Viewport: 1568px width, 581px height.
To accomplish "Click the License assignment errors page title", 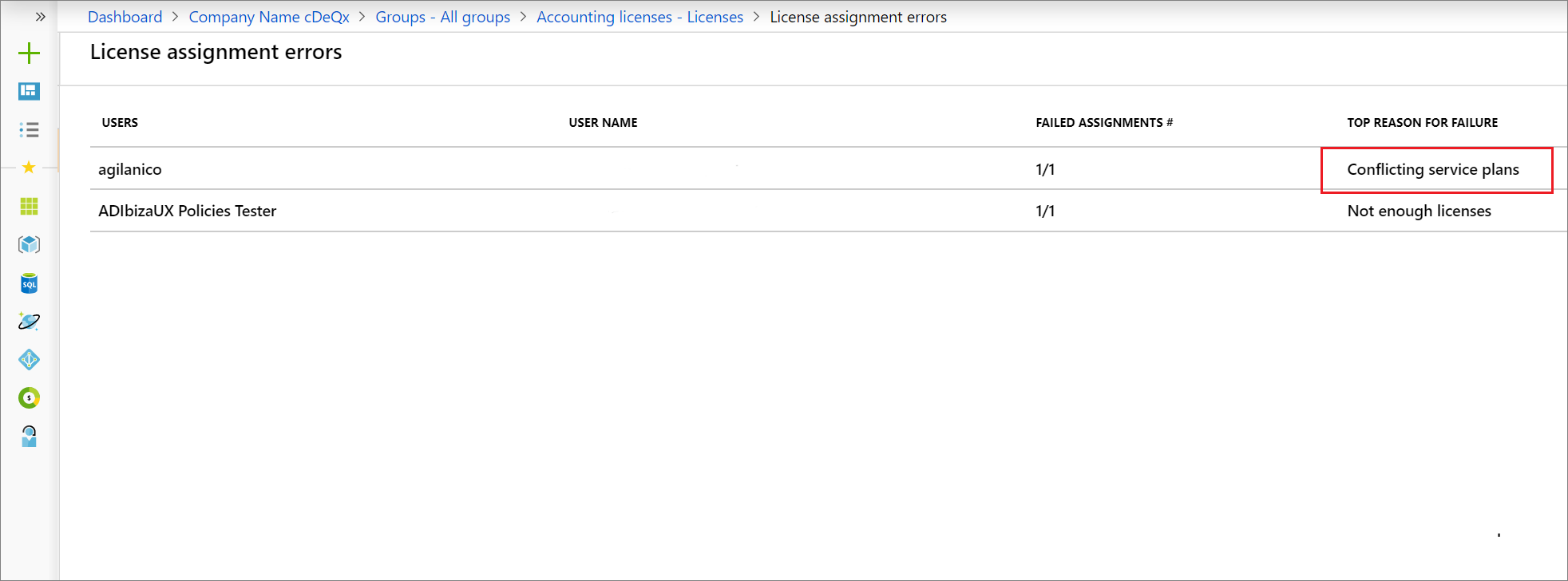I will tap(216, 52).
